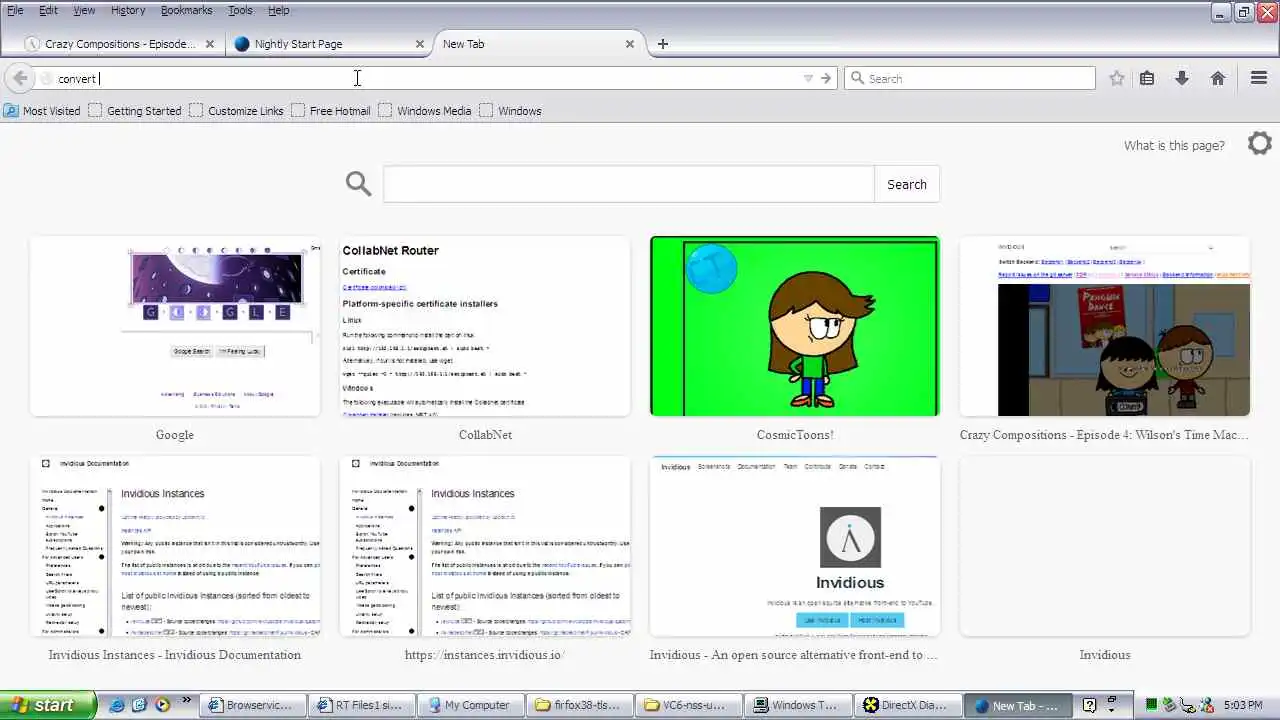The height and width of the screenshot is (720, 1280).
Task: Open the Bookmarks menu
Action: (x=186, y=10)
